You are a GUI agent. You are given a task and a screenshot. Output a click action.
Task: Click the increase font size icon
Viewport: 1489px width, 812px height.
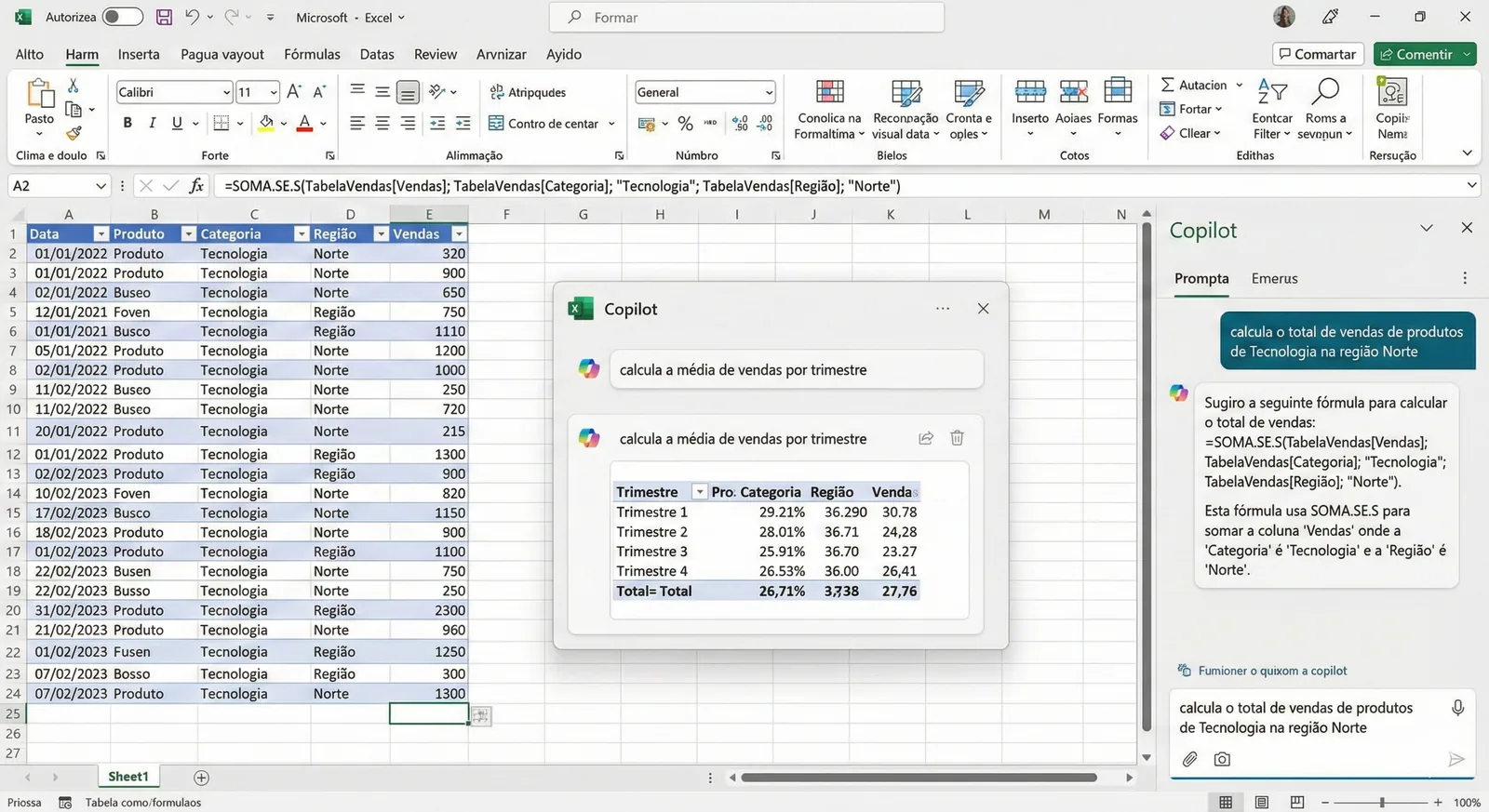[x=294, y=91]
